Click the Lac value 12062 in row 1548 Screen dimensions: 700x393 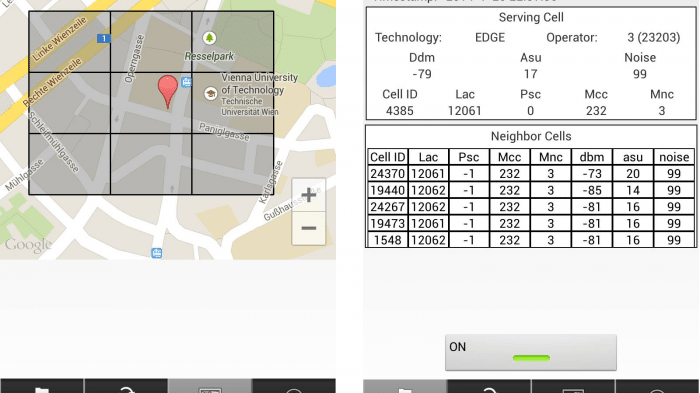click(x=428, y=240)
